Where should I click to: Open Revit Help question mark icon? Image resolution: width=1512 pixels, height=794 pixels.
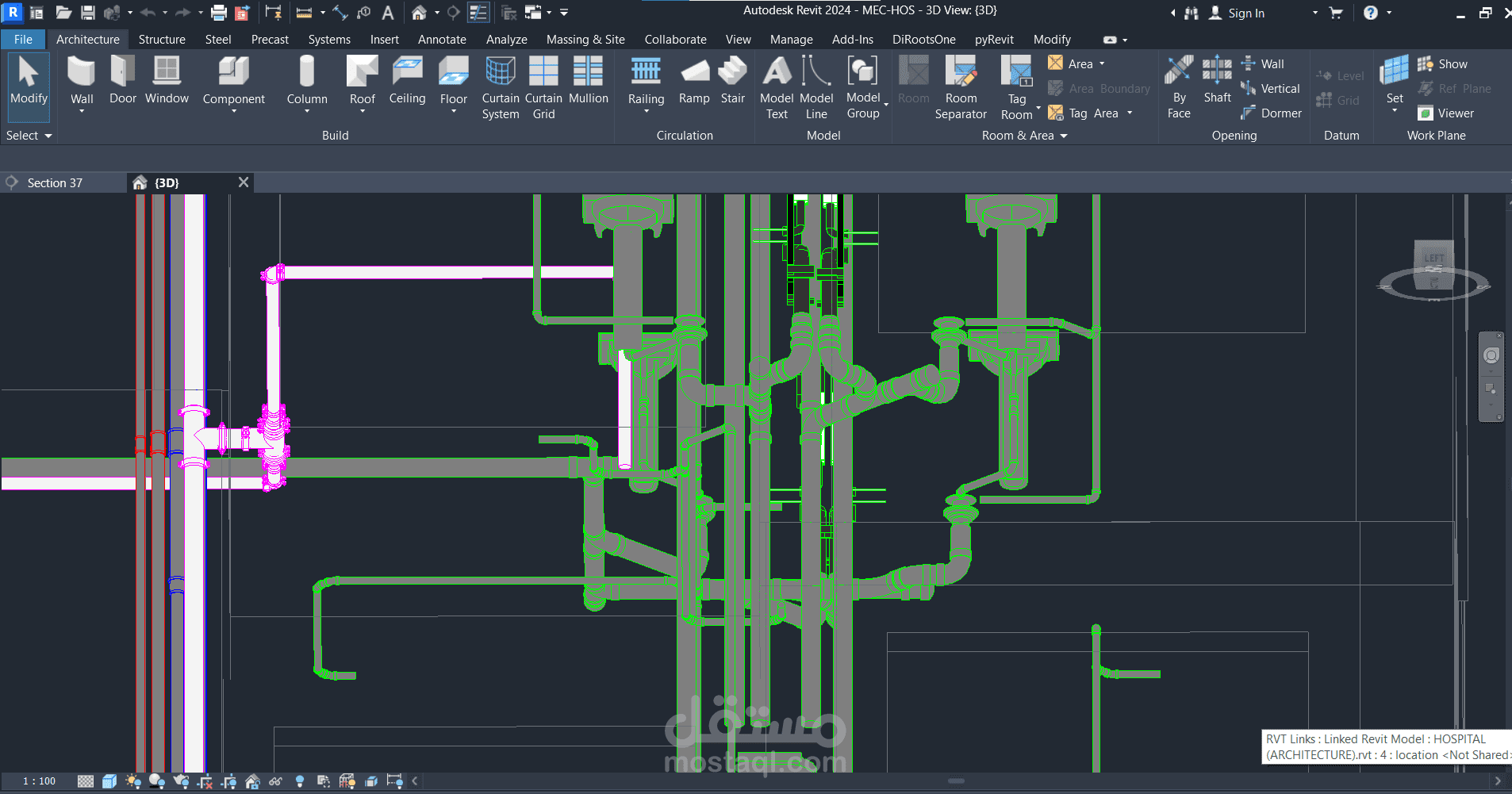(1371, 13)
